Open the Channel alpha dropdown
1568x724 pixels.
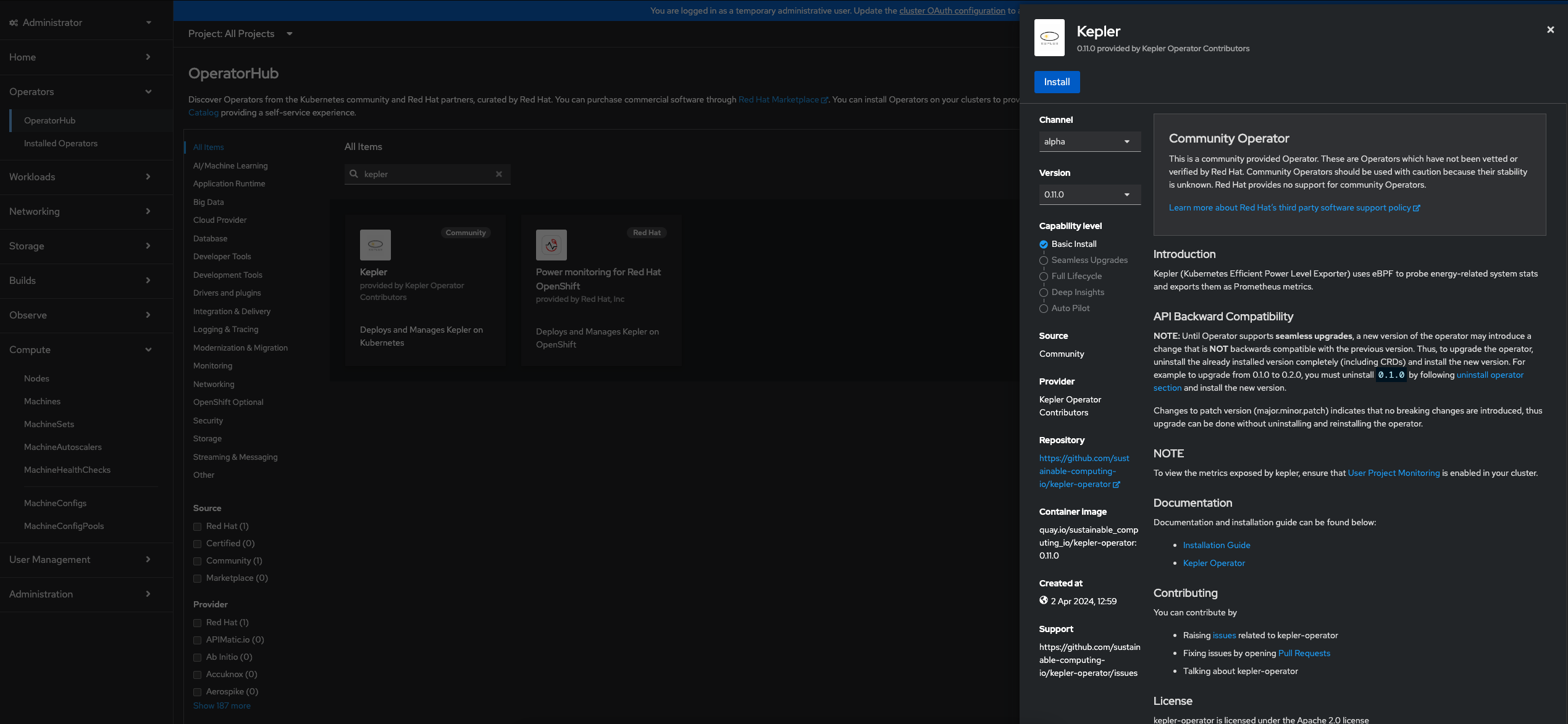point(1089,141)
